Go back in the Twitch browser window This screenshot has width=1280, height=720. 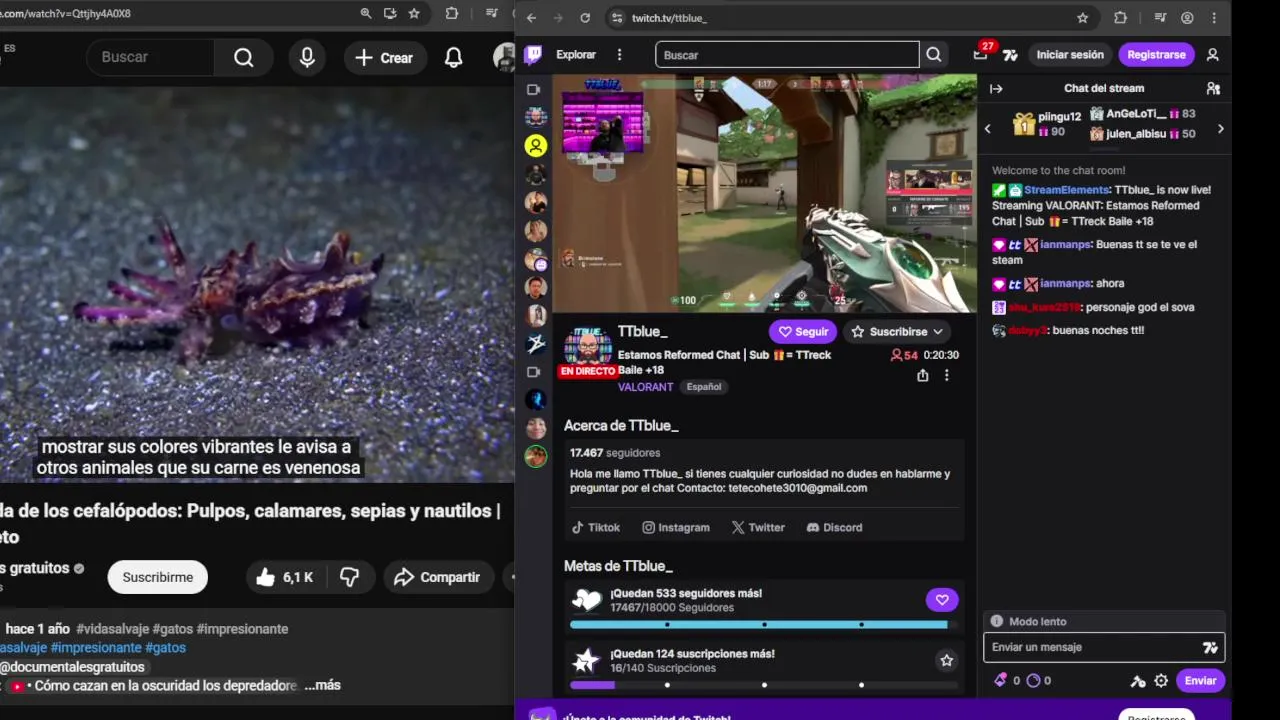pos(531,17)
